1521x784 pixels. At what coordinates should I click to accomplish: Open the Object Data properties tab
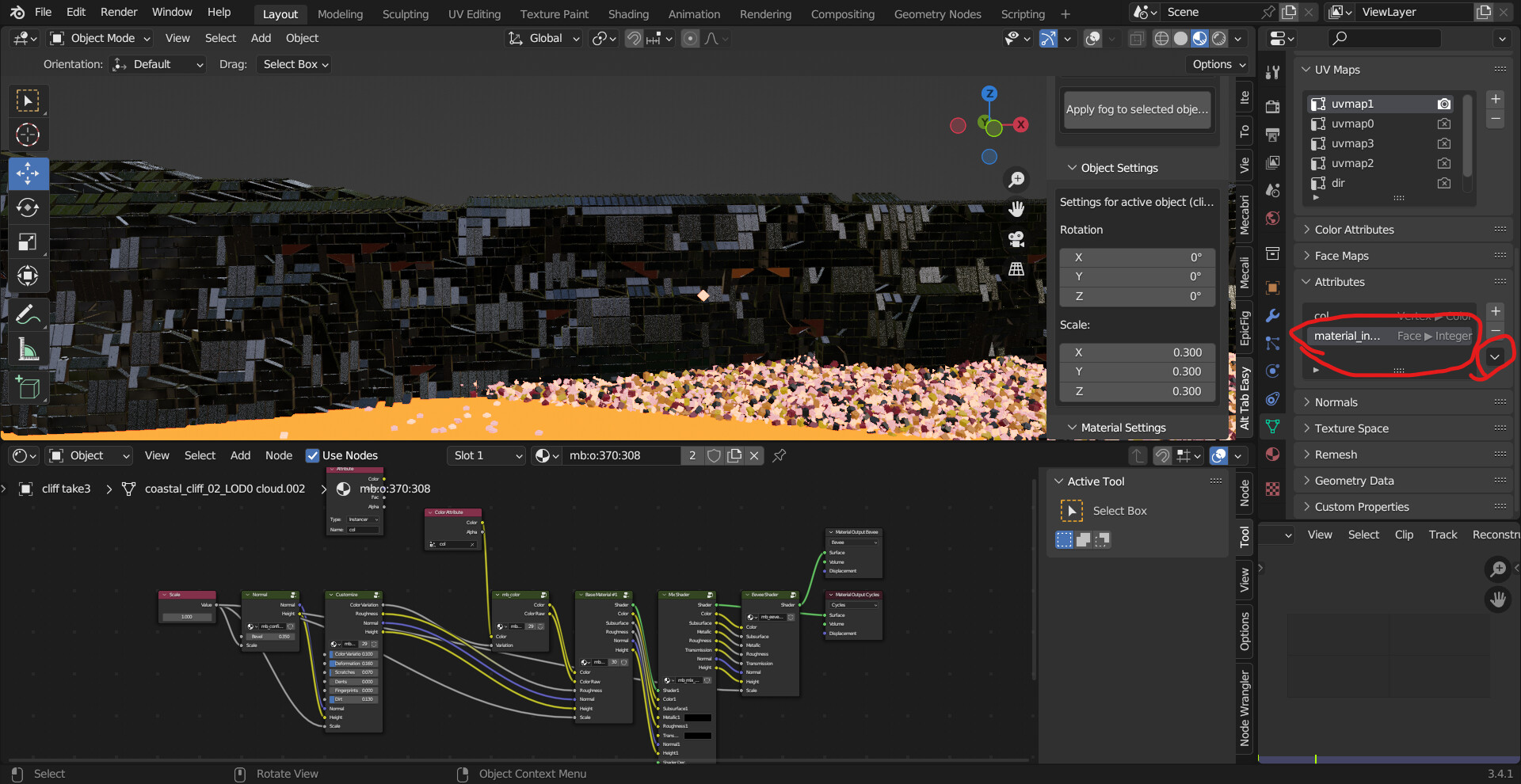pos(1272,426)
